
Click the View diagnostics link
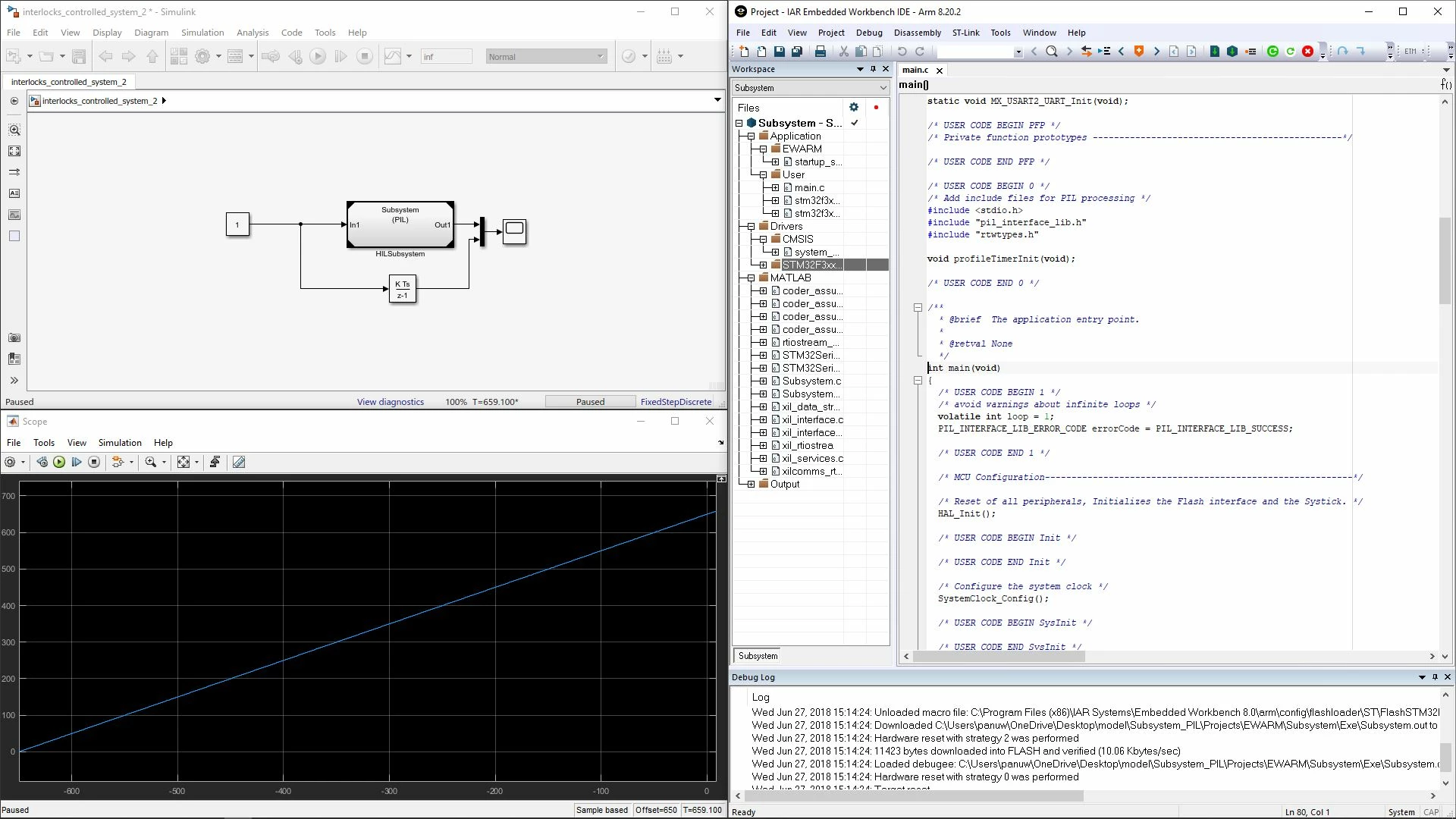pyautogui.click(x=391, y=402)
